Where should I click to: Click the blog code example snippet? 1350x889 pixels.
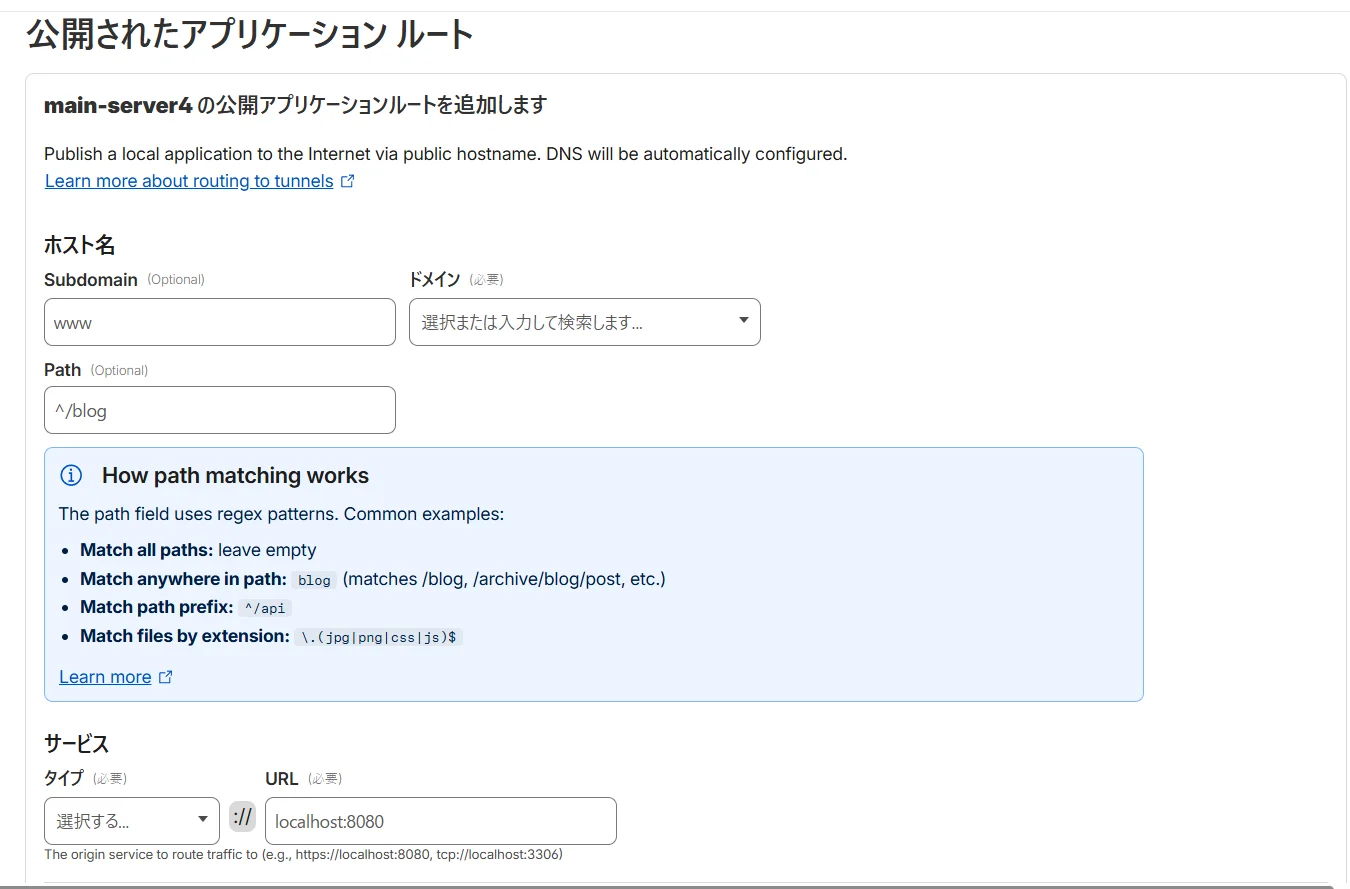314,580
